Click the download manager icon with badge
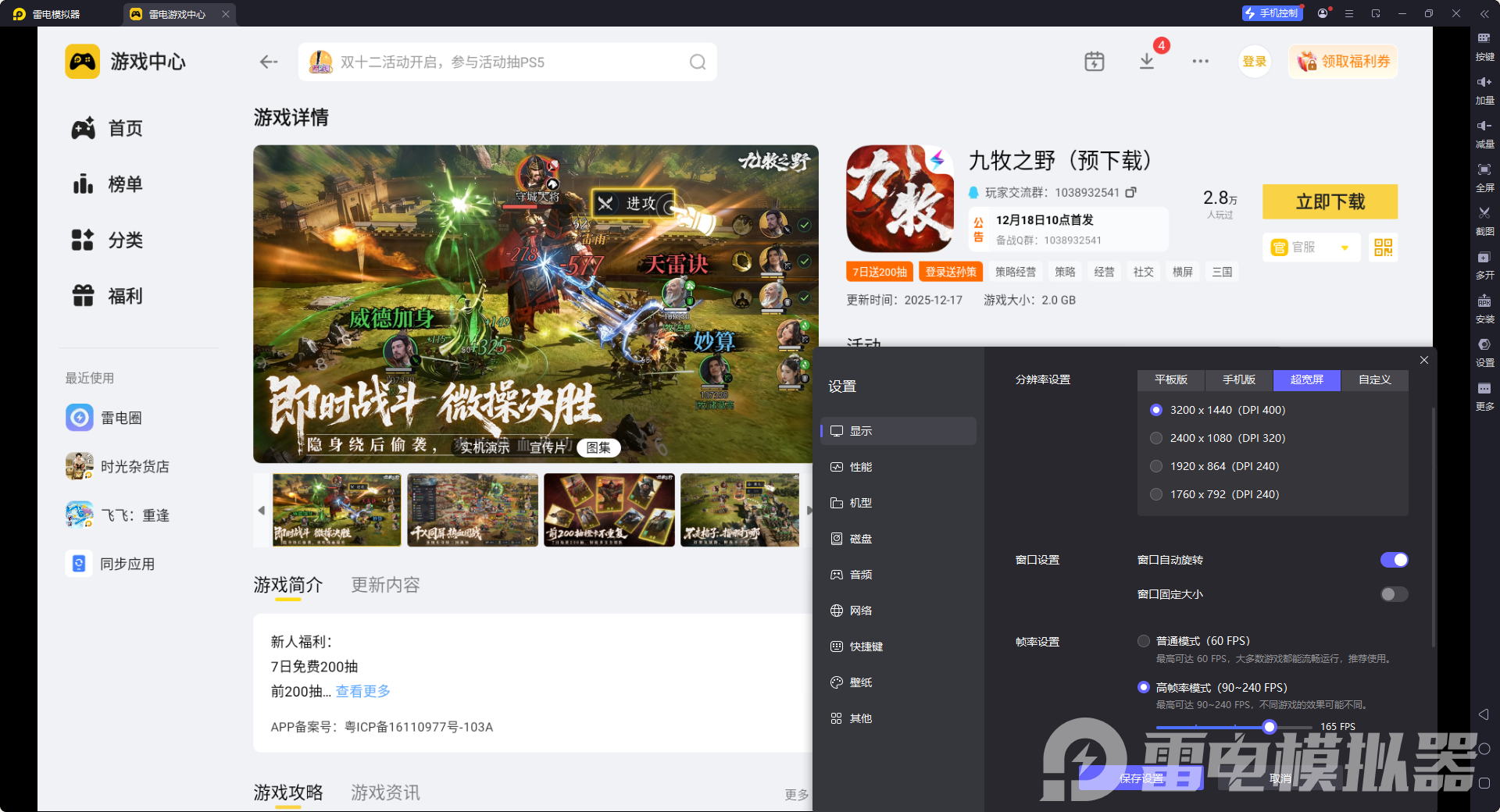 [1146, 62]
